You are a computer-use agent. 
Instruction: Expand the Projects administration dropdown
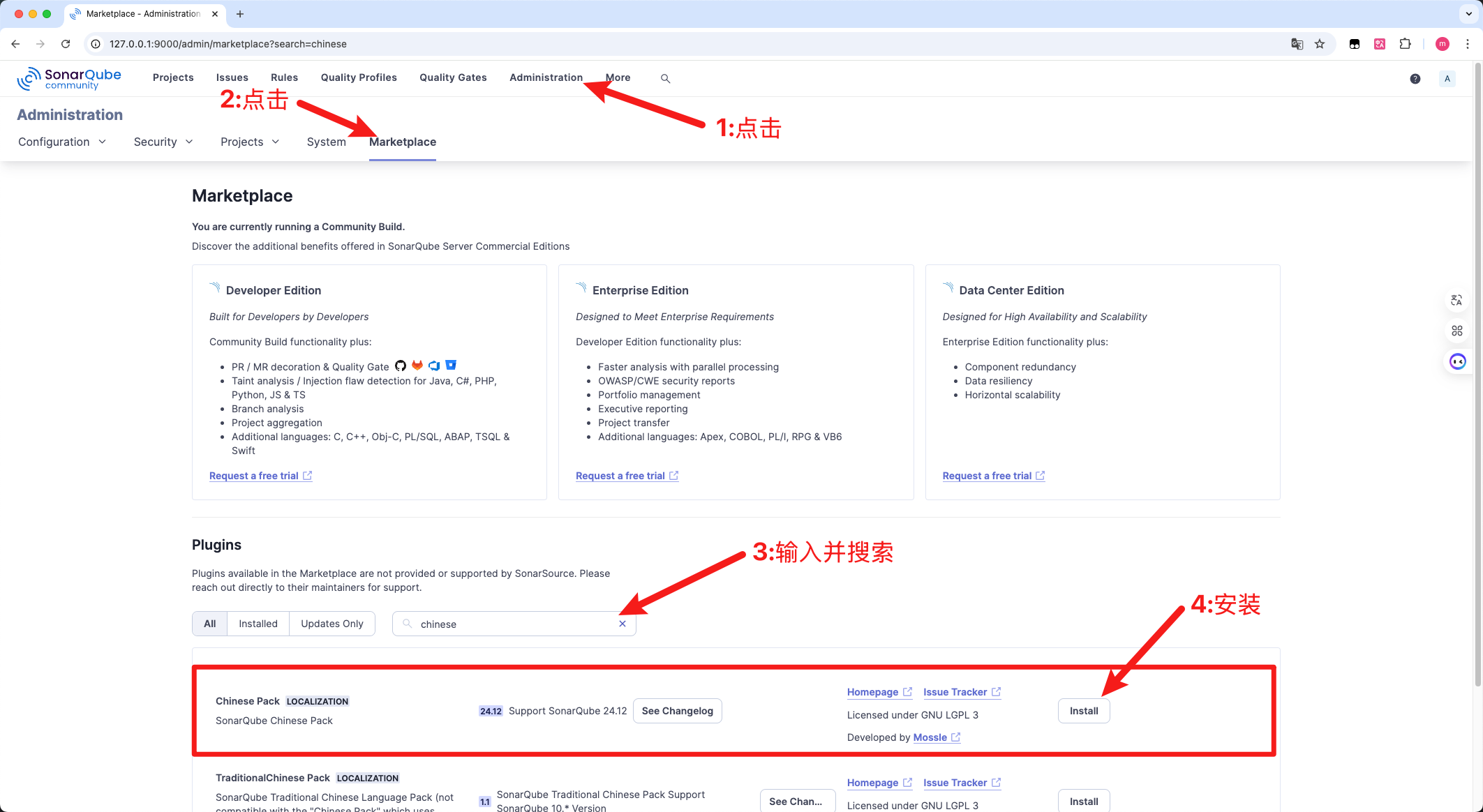tap(250, 142)
